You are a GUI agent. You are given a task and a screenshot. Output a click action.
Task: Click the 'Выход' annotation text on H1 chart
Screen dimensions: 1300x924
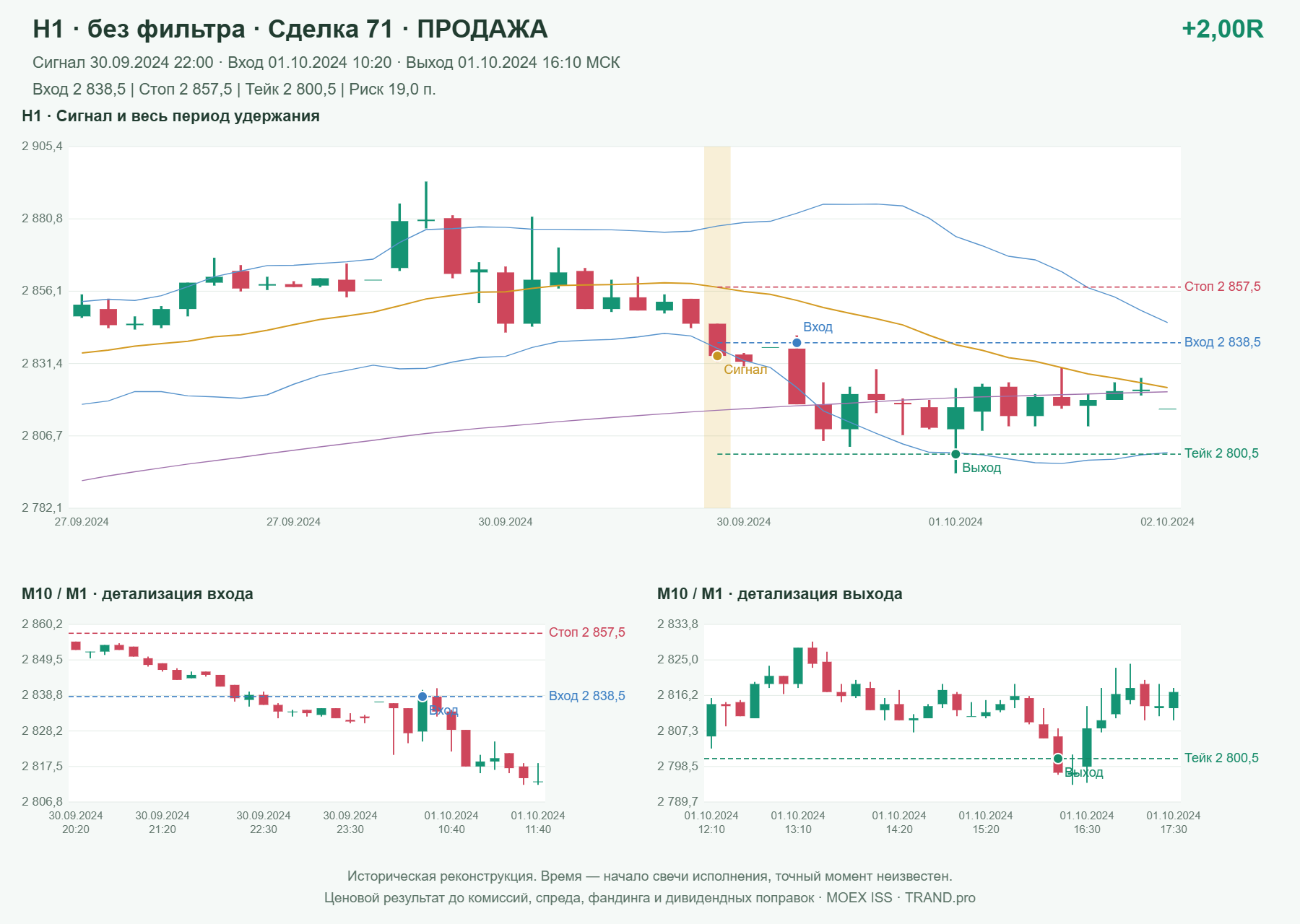click(981, 468)
